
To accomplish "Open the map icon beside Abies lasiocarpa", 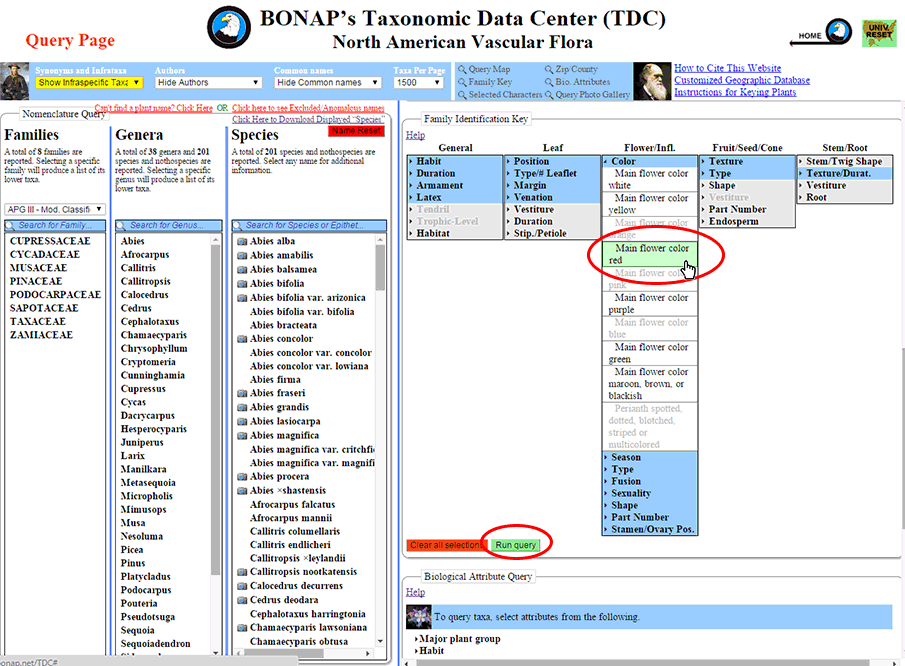I will coord(242,421).
